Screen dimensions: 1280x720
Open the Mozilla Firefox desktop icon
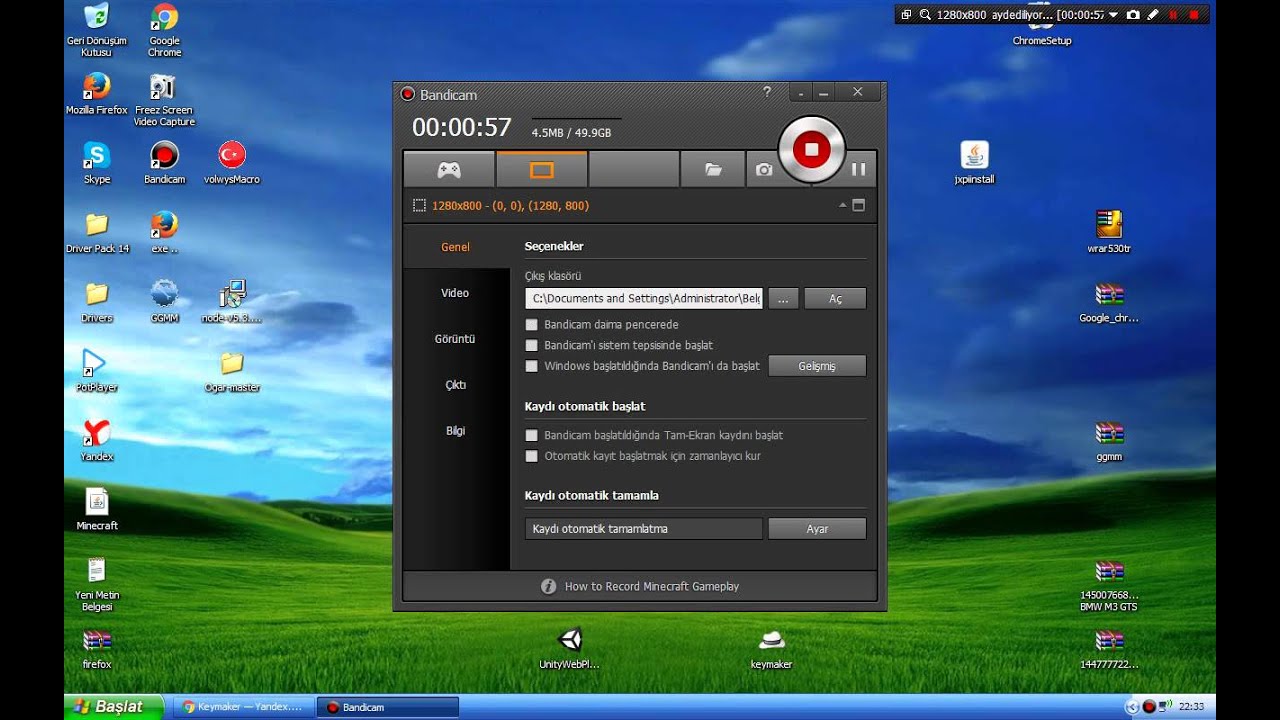pos(97,94)
